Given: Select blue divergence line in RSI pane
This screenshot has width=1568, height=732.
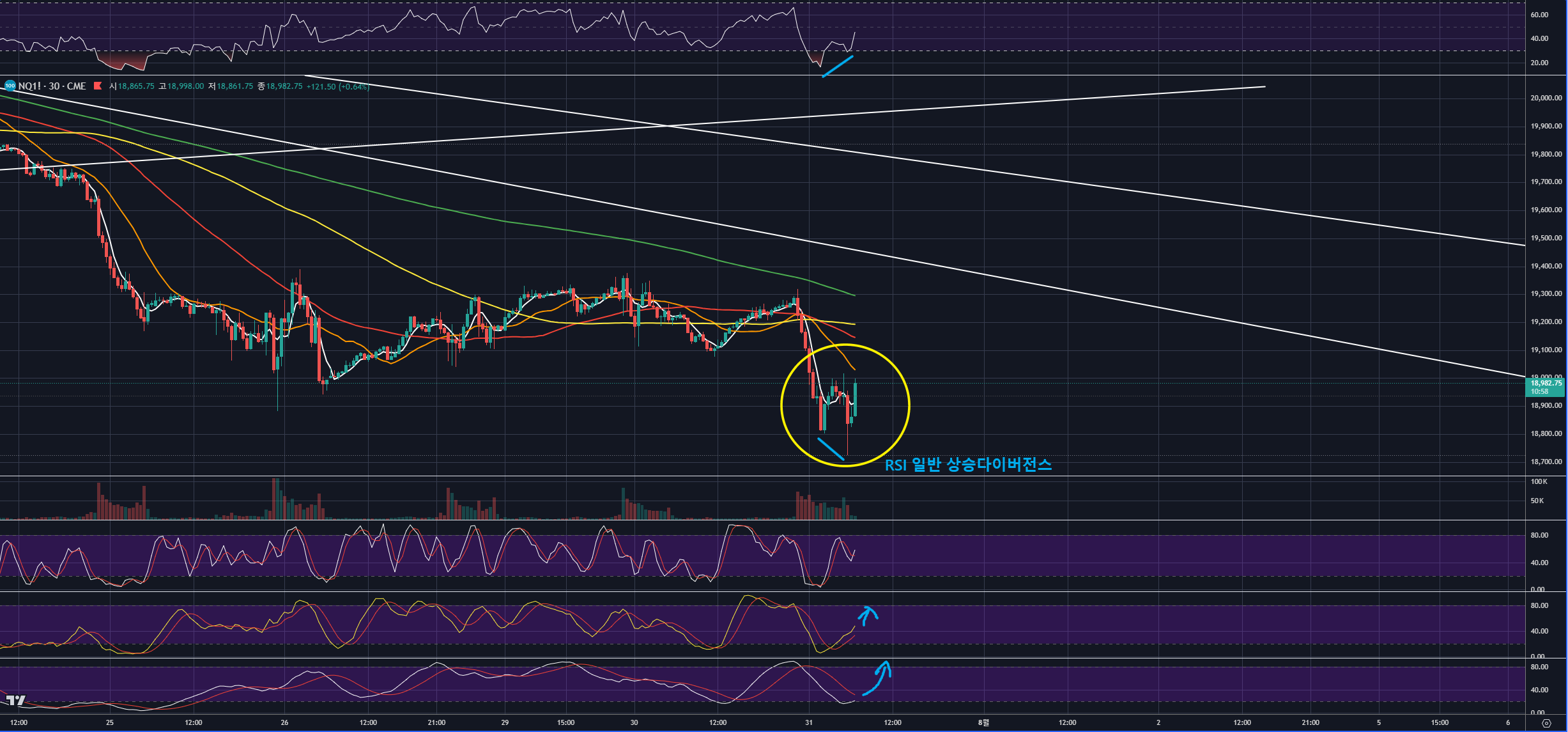Looking at the screenshot, I should pyautogui.click(x=838, y=66).
